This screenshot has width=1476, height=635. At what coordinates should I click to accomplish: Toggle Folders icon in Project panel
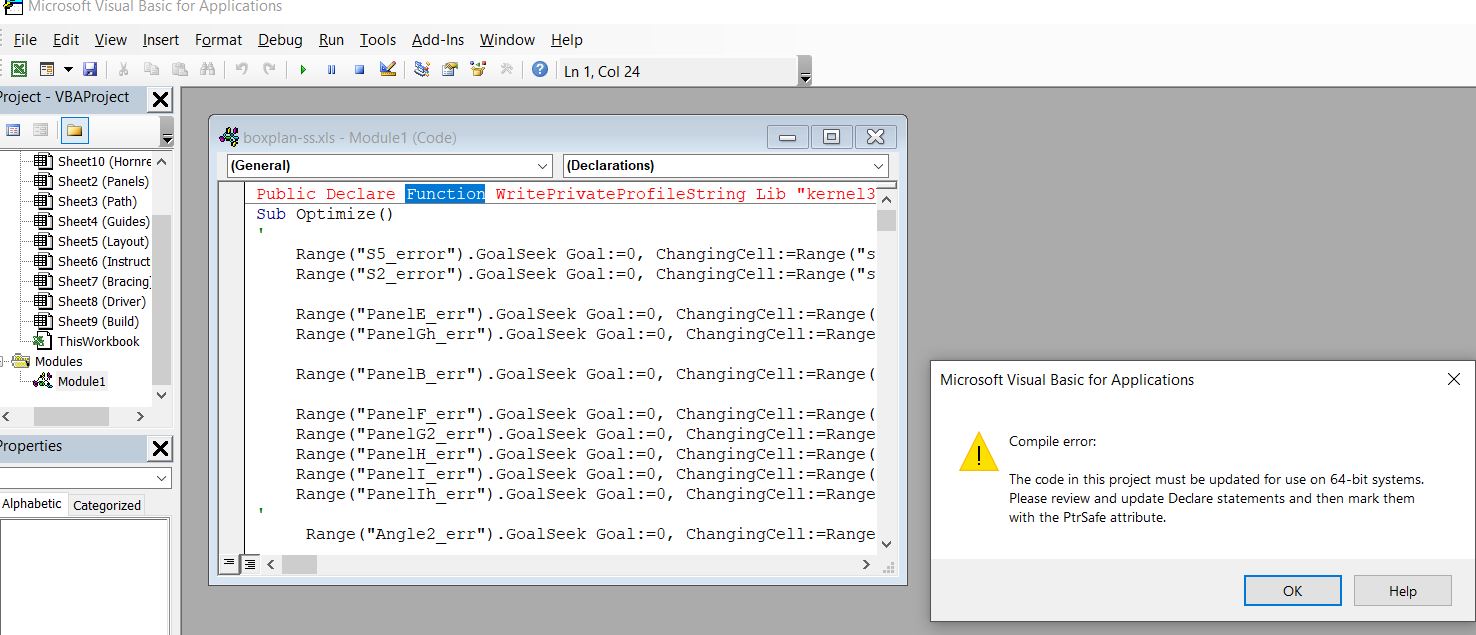[74, 130]
